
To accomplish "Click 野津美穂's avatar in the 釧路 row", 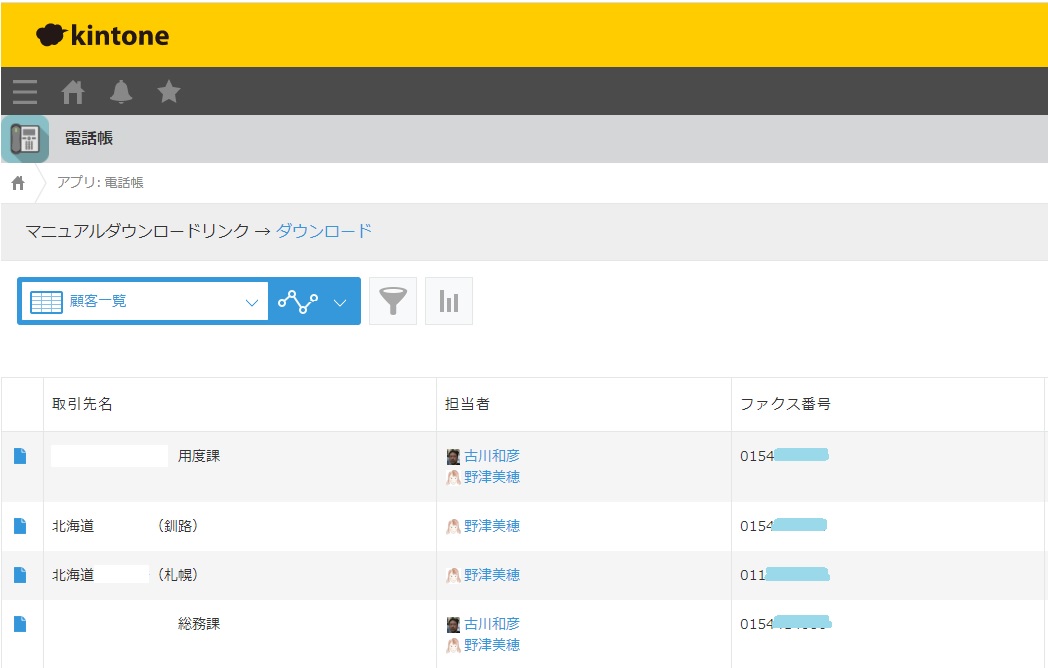I will coord(453,527).
